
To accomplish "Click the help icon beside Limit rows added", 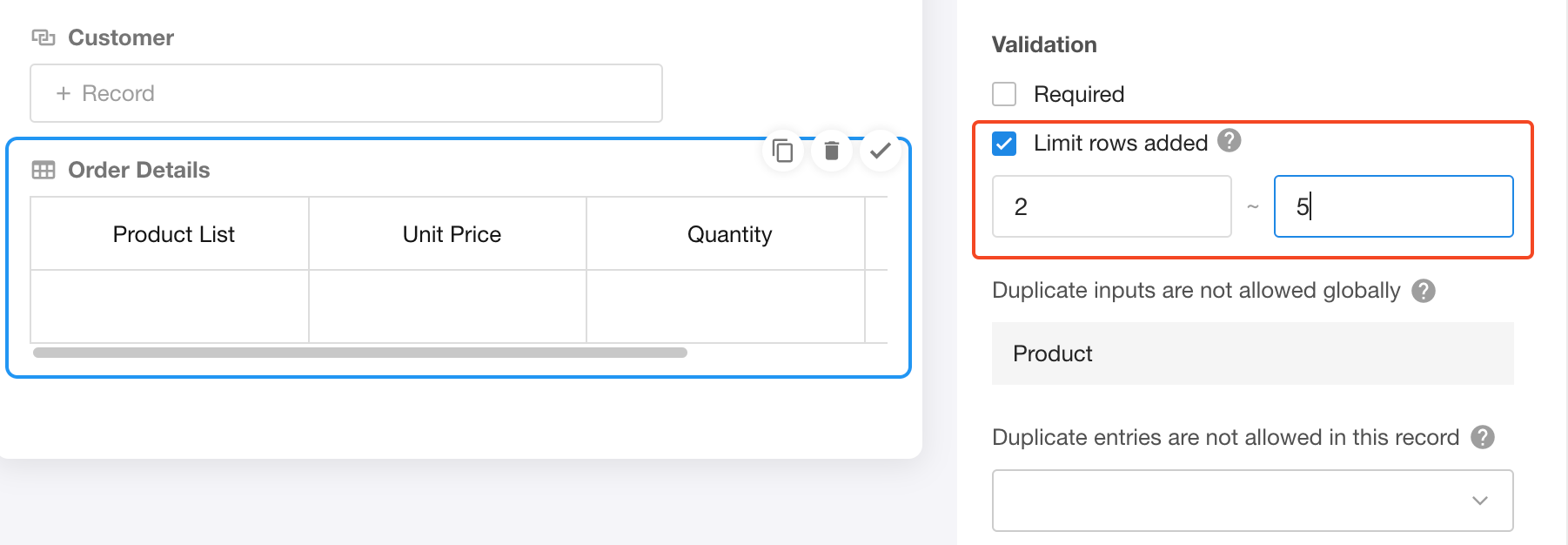I will [1229, 140].
